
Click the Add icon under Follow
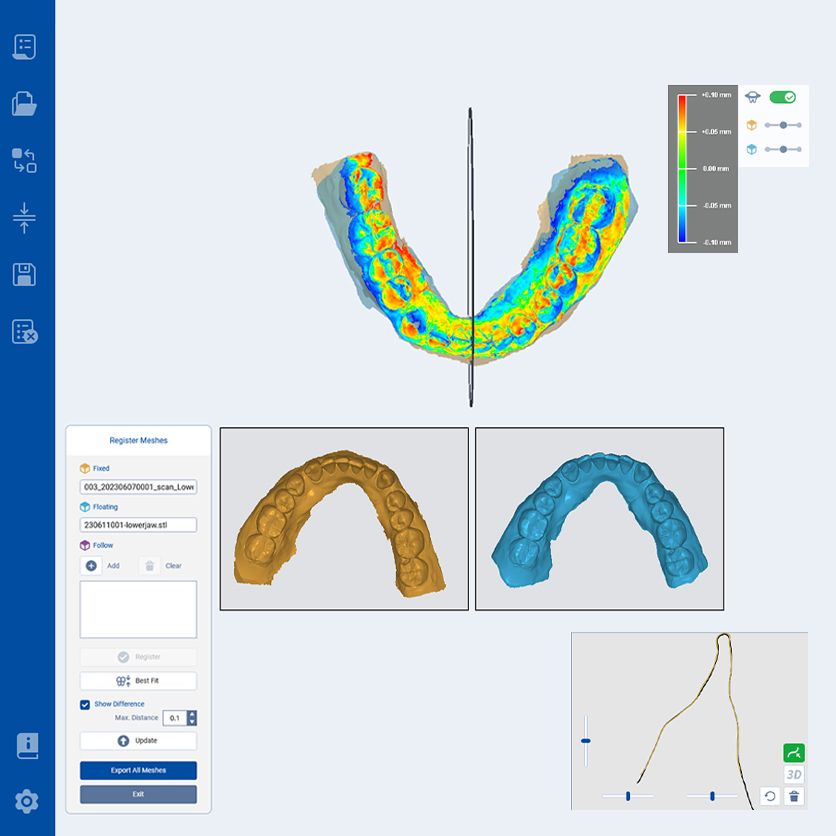(91, 566)
